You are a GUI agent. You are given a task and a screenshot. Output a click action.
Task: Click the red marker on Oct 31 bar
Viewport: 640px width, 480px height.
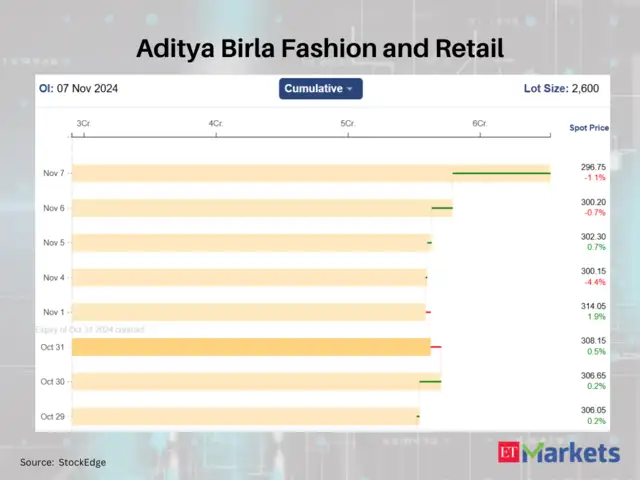[435, 347]
